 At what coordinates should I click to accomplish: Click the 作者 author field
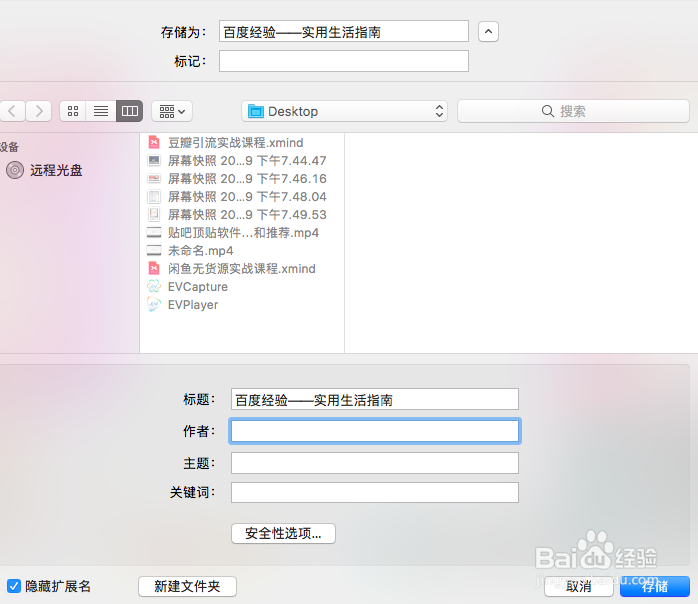coord(375,431)
